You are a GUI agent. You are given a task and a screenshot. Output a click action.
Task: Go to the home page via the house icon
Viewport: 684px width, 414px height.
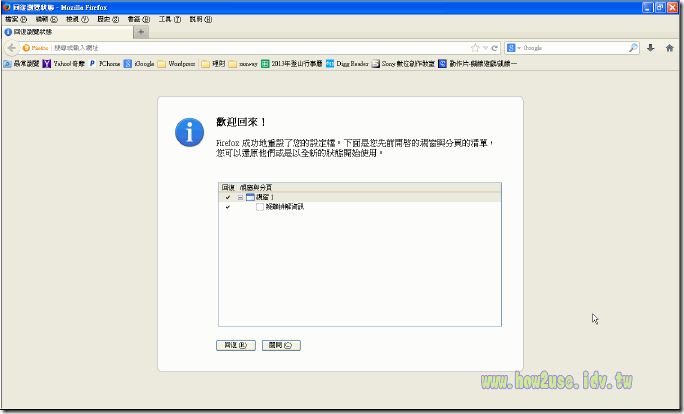click(x=670, y=47)
